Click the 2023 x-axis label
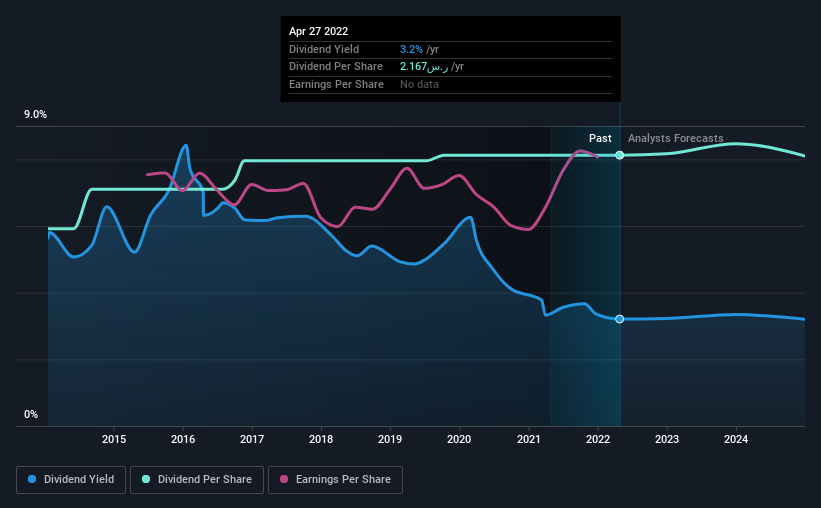Image resolution: width=821 pixels, height=508 pixels. tap(667, 439)
